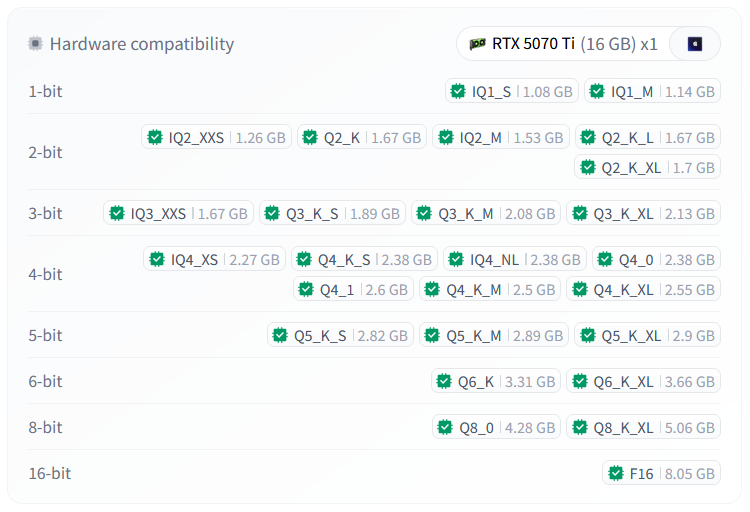Select the IQ1_M 1.14 GB quantization

coord(652,91)
